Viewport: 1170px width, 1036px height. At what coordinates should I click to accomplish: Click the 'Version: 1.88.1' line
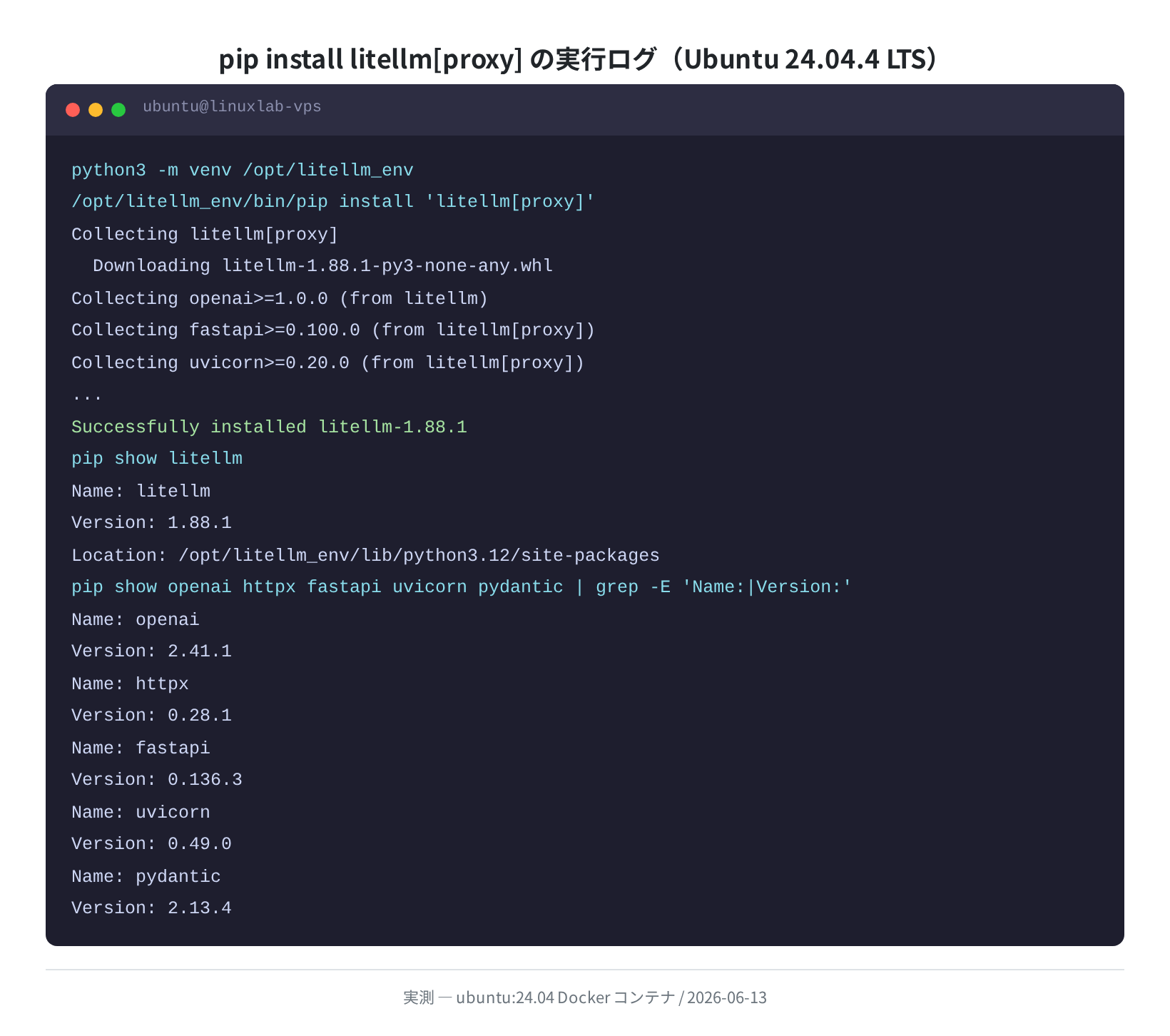(x=151, y=523)
